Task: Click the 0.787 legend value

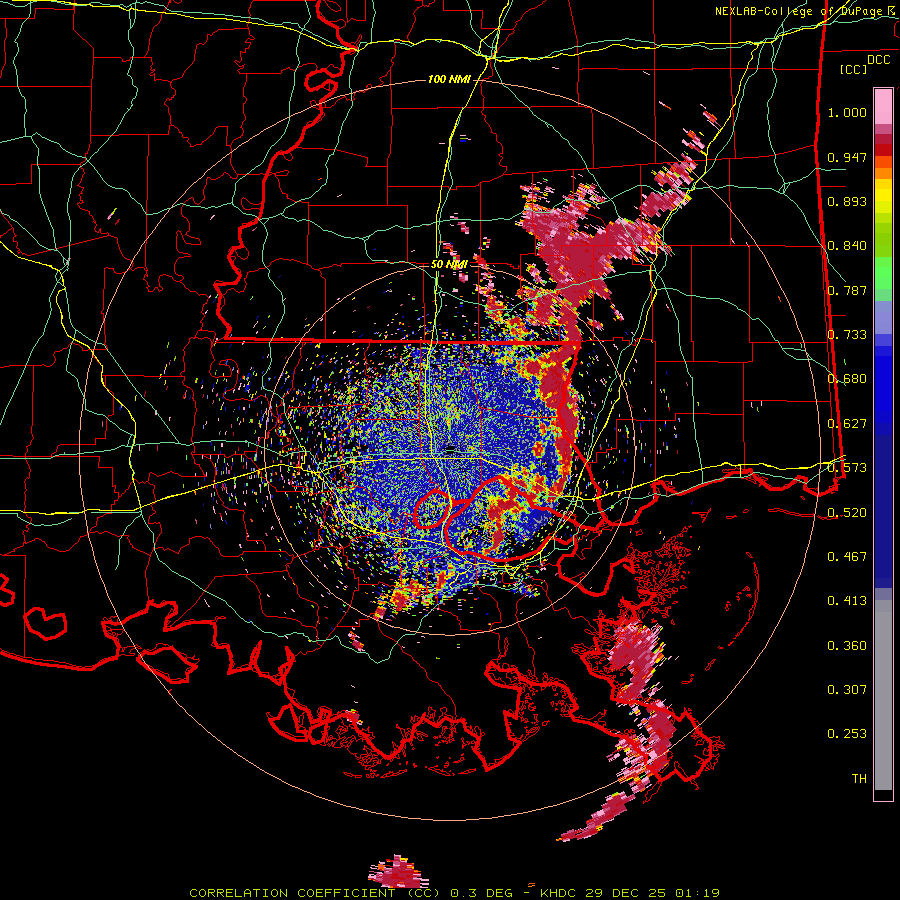Action: point(847,290)
